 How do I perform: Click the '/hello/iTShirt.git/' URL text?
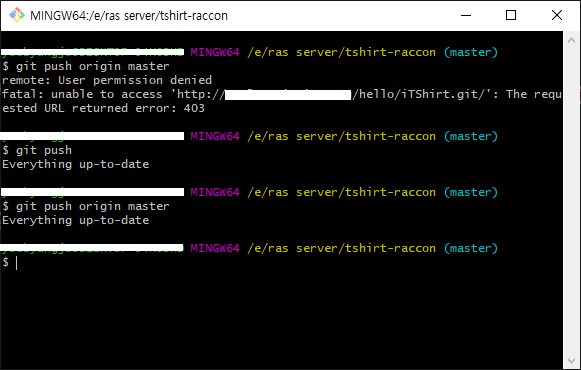click(x=419, y=94)
